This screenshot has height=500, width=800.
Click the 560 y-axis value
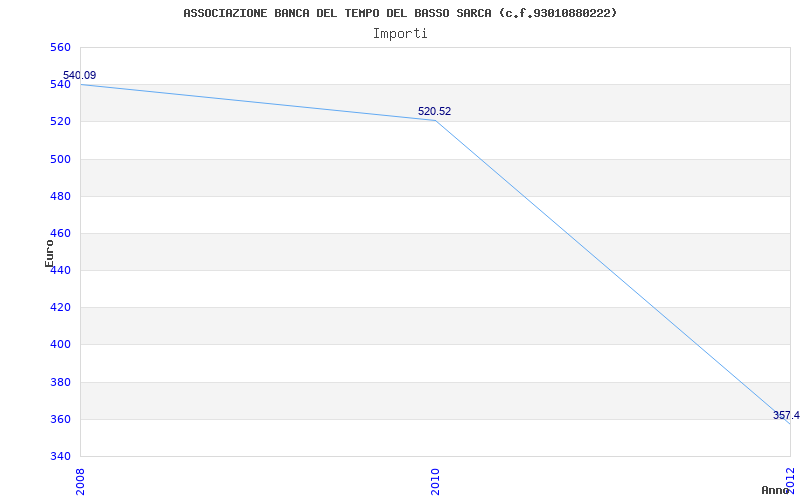tap(60, 47)
